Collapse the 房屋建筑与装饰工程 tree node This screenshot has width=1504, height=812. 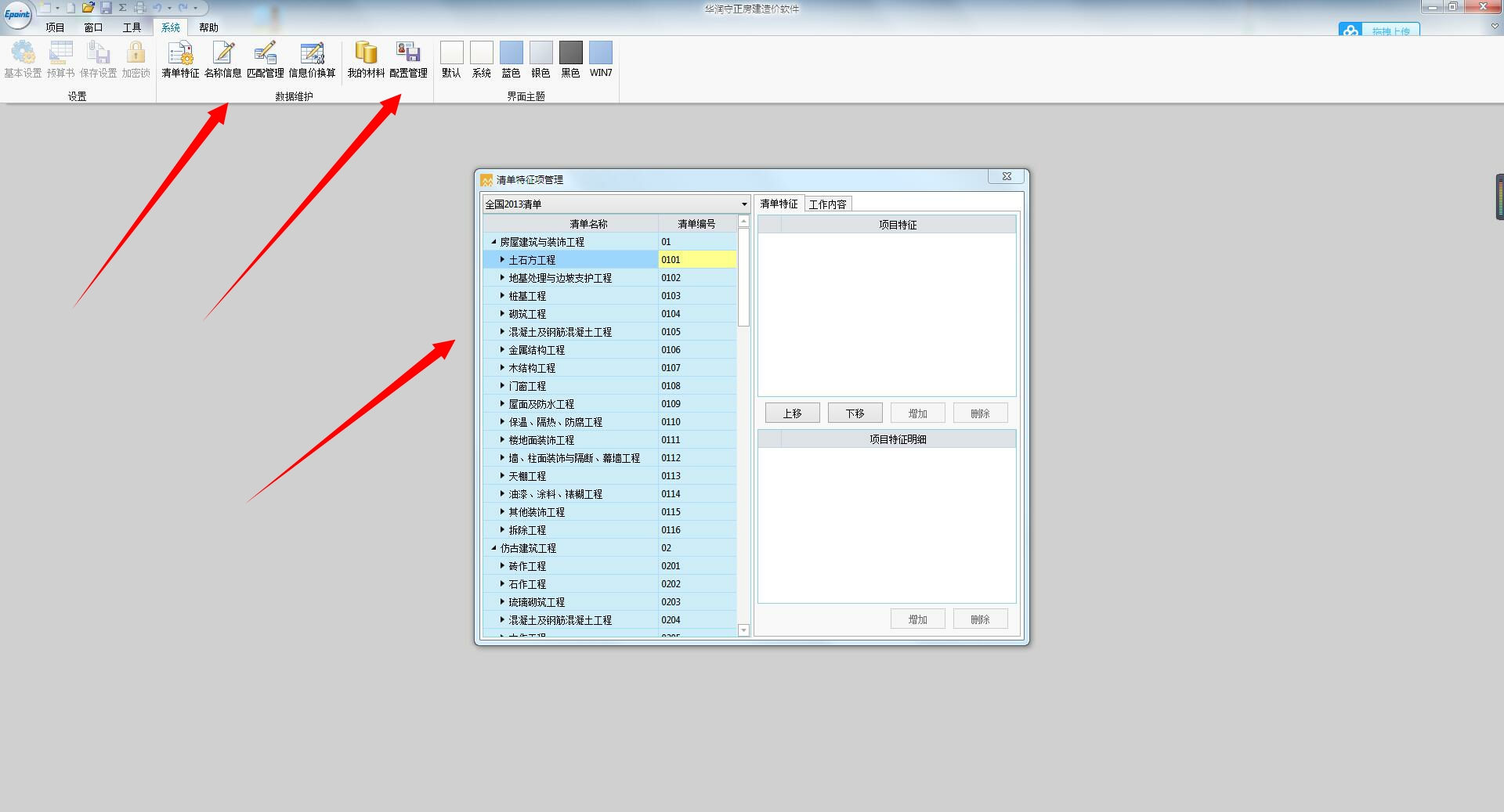point(493,242)
